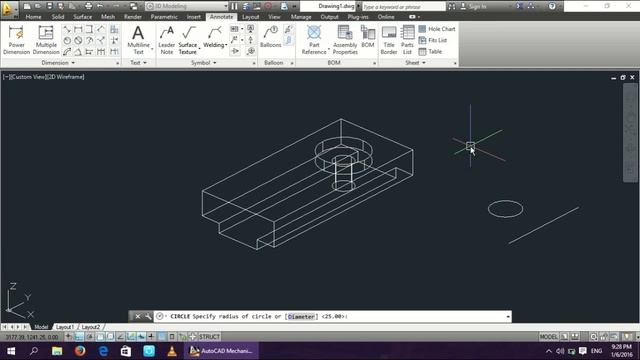This screenshot has width=640, height=360.
Task: Insert a Title Border
Action: click(x=389, y=40)
